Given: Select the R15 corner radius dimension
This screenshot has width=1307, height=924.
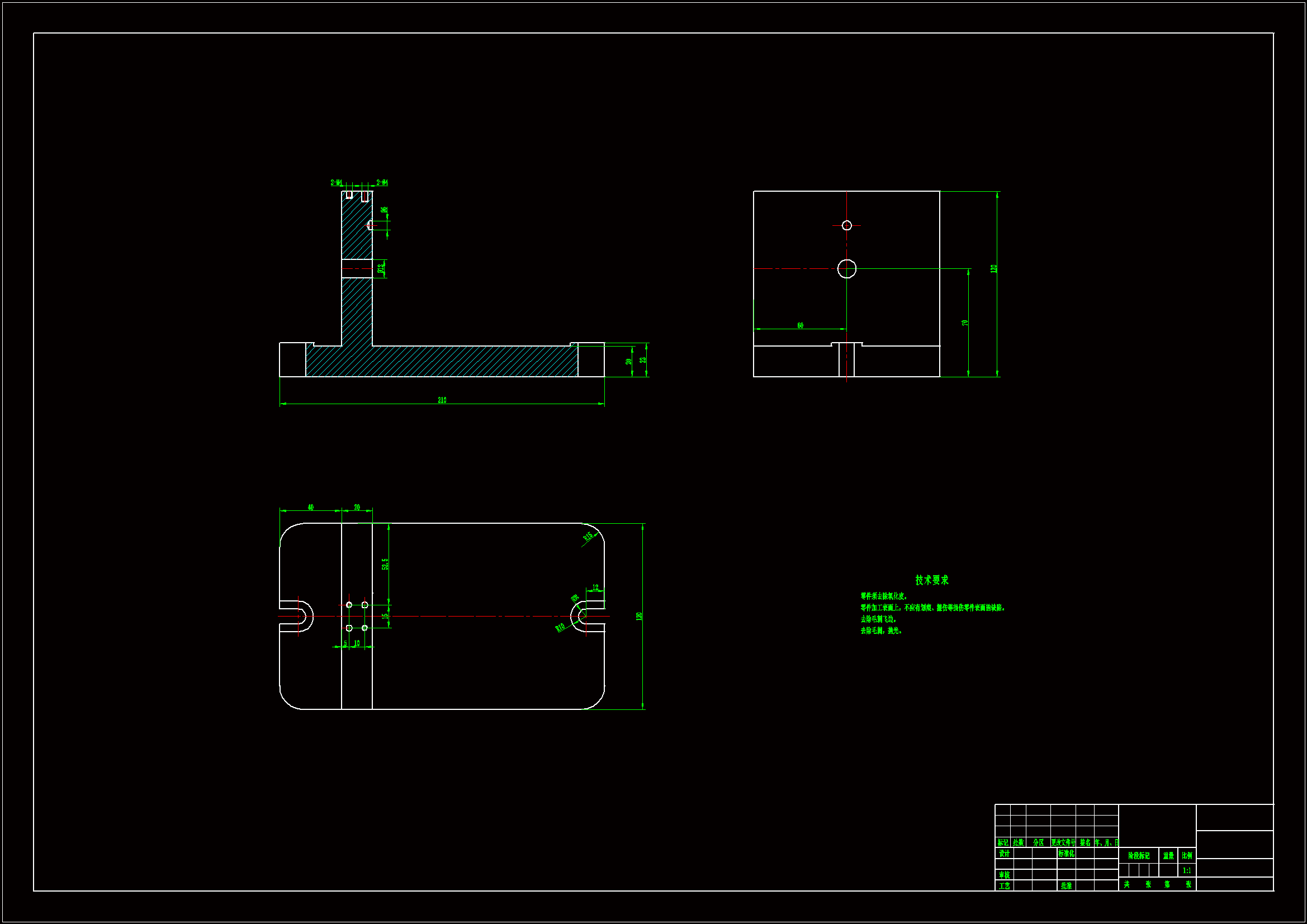Looking at the screenshot, I should [x=588, y=536].
